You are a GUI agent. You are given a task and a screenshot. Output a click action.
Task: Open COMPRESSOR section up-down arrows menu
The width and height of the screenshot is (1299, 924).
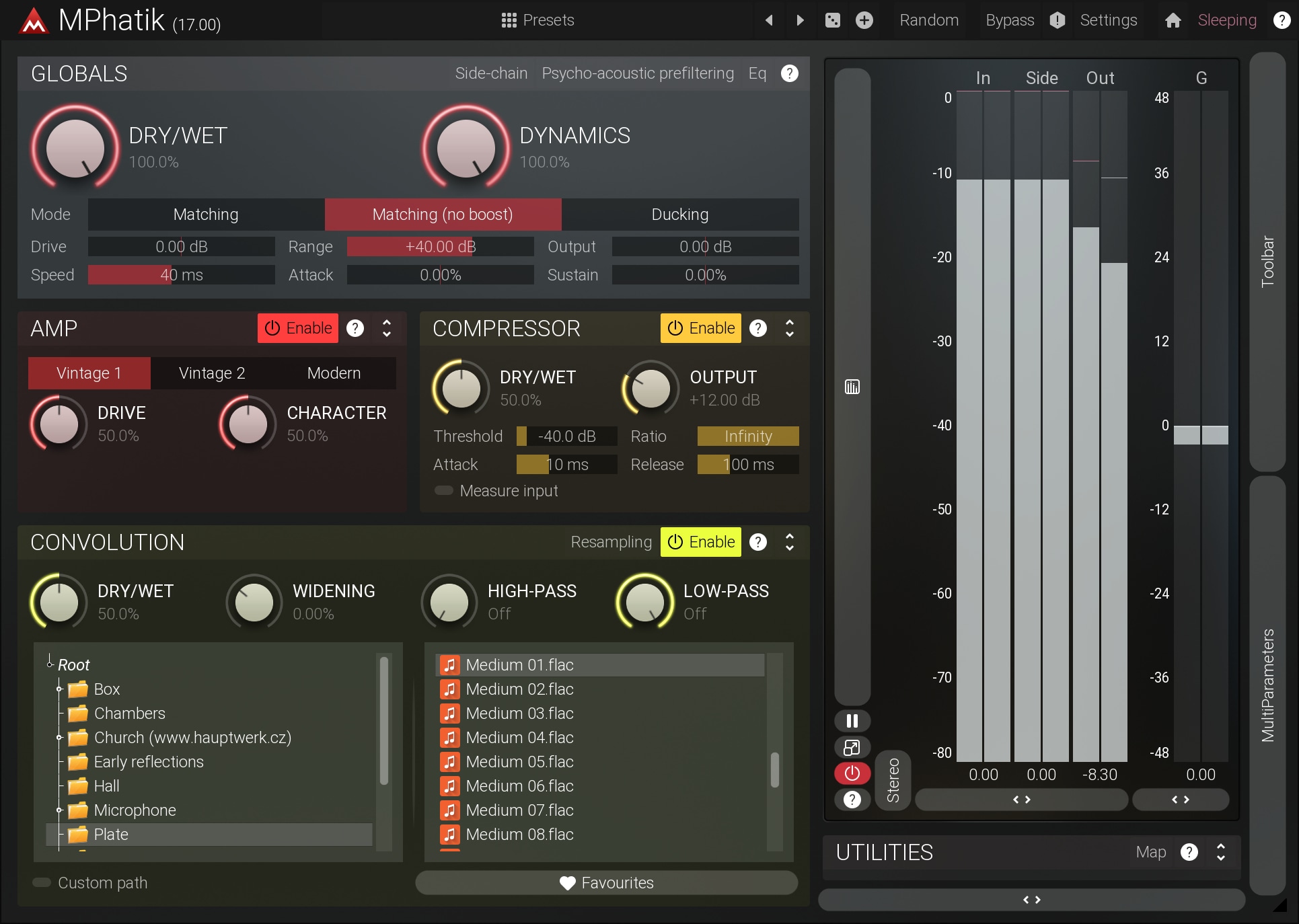point(790,328)
